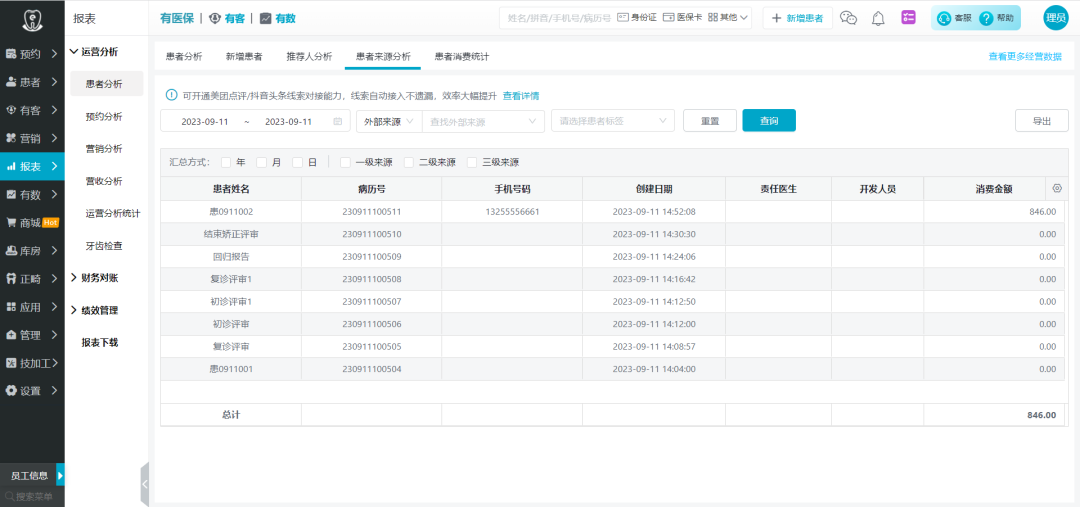
Task: Check the 日 summary checkbox
Action: coord(298,163)
